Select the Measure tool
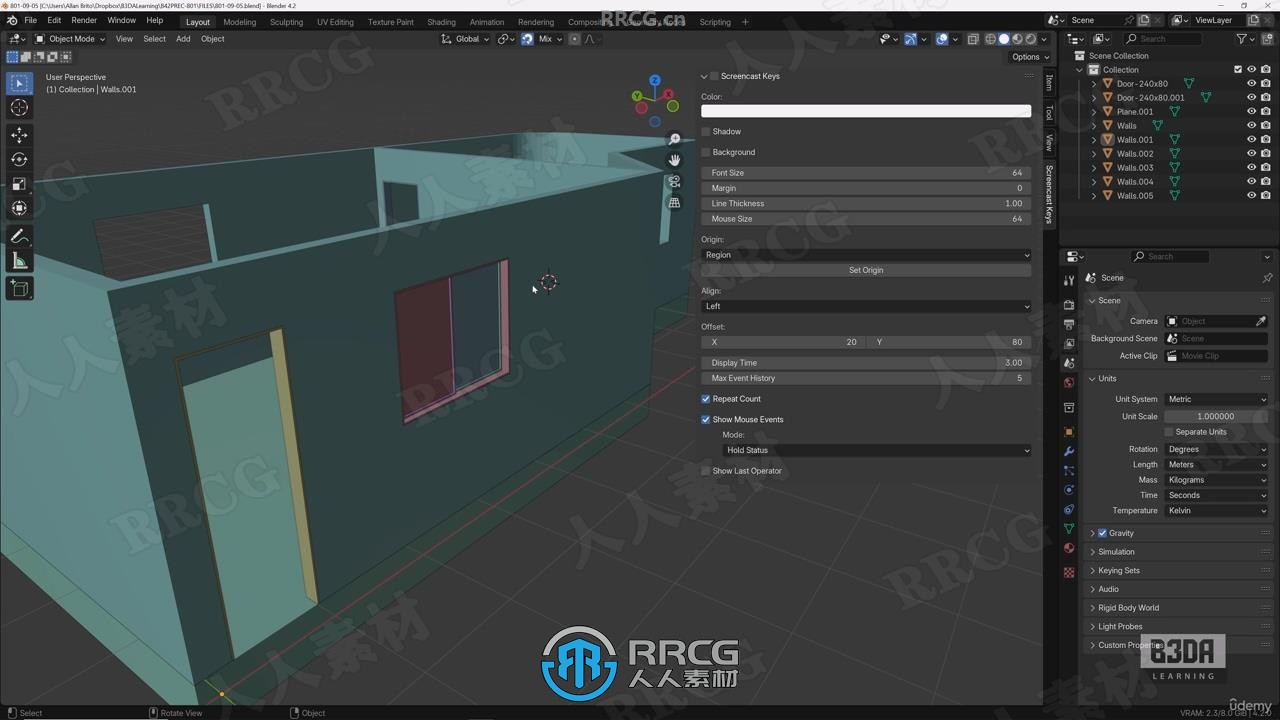This screenshot has height=720, width=1280. (19, 261)
